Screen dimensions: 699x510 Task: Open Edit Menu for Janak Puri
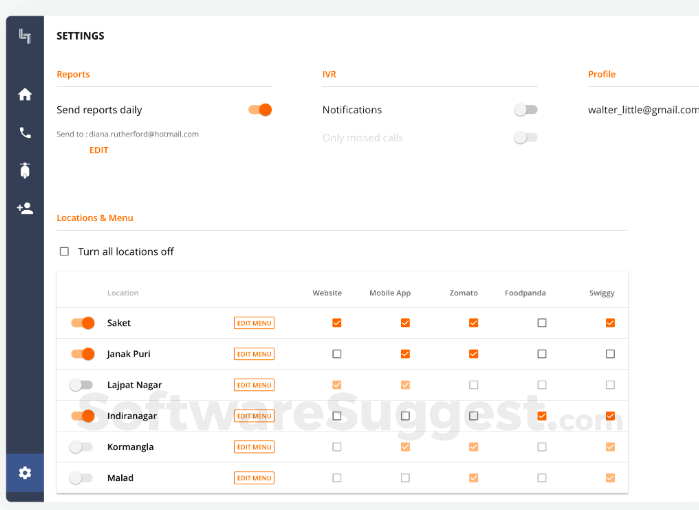(254, 354)
